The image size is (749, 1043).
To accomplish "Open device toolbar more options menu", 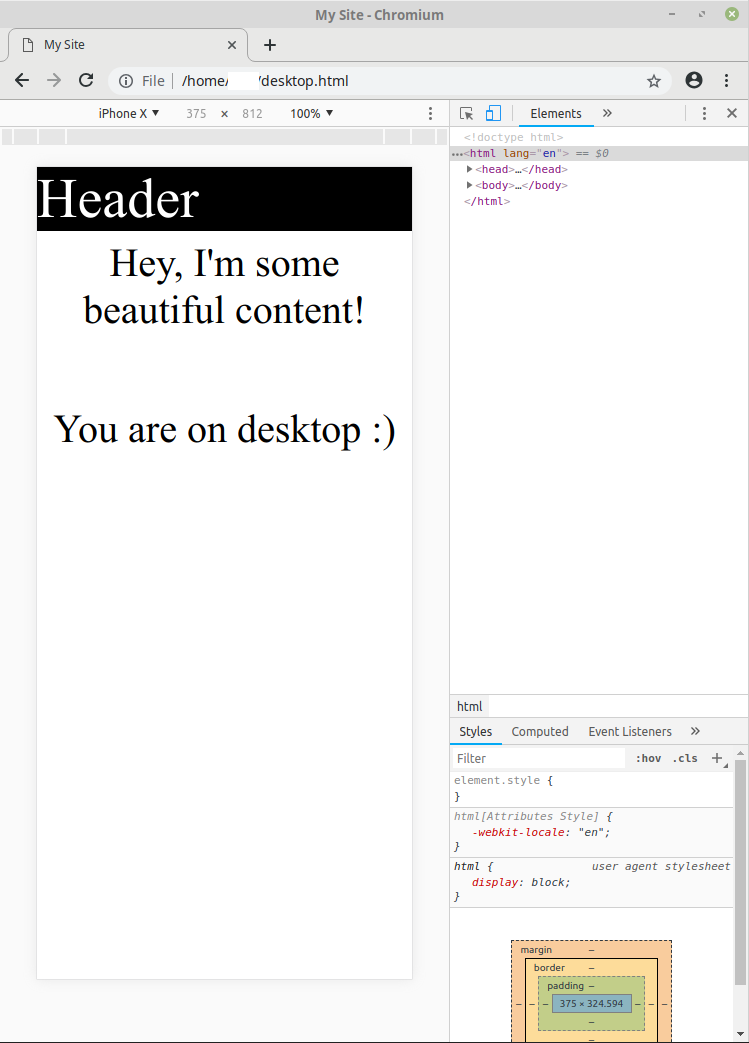I will (x=430, y=114).
